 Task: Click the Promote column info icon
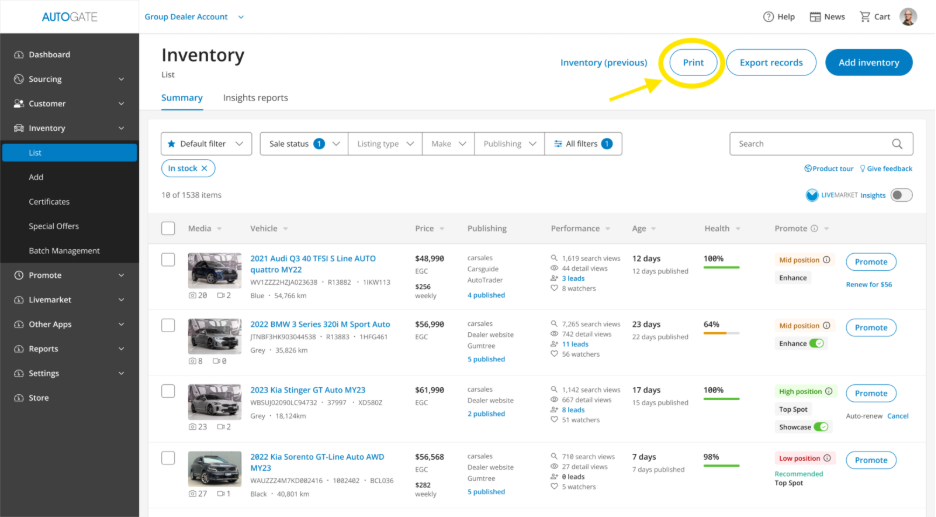[814, 229]
